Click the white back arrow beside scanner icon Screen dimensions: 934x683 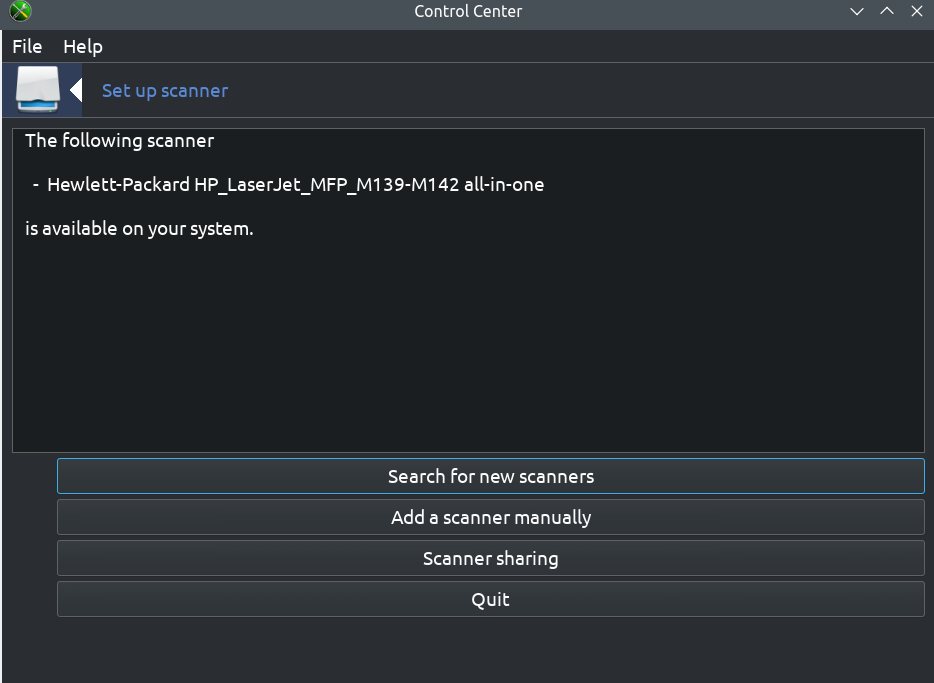[x=76, y=91]
